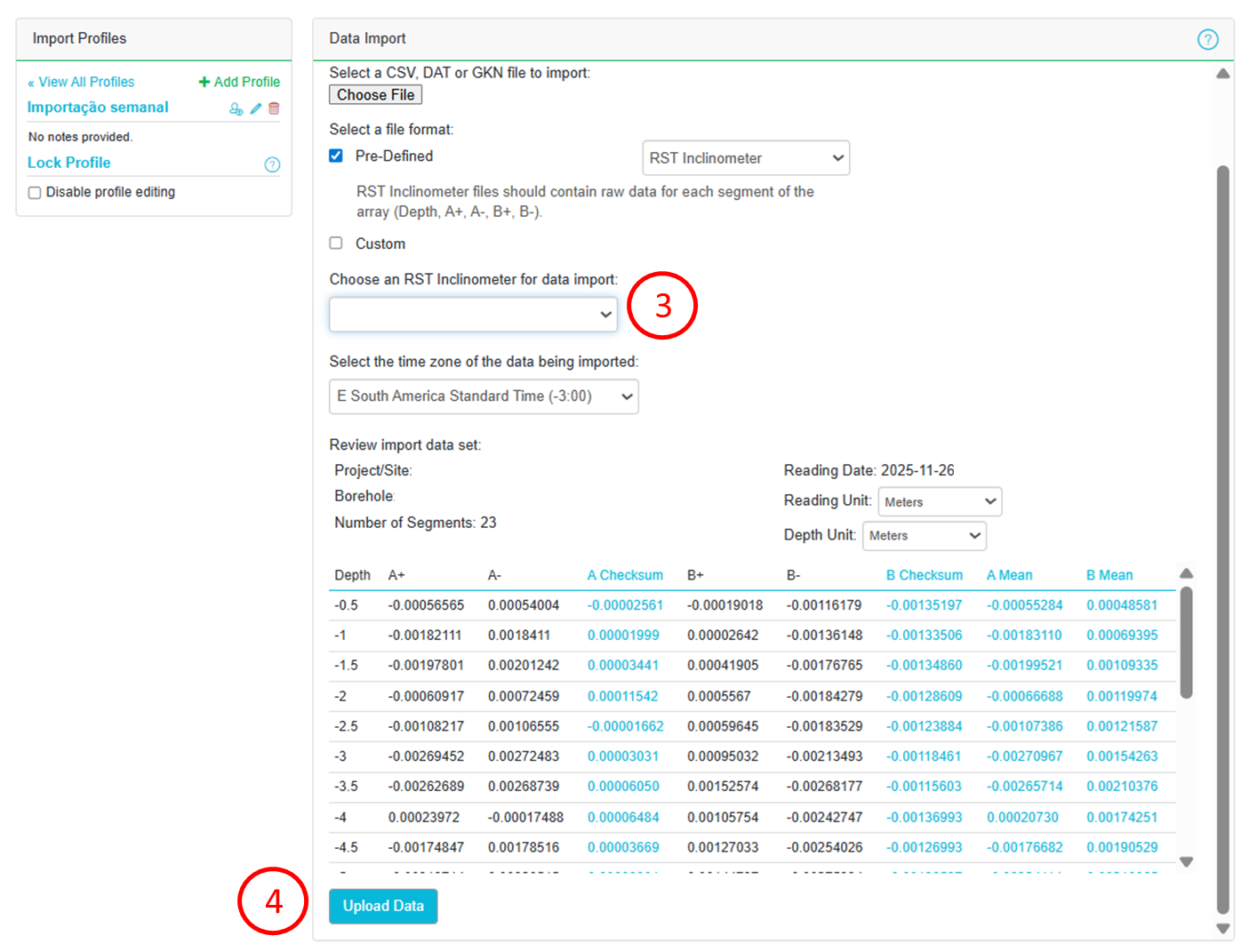Click the Choose File button

(x=375, y=95)
